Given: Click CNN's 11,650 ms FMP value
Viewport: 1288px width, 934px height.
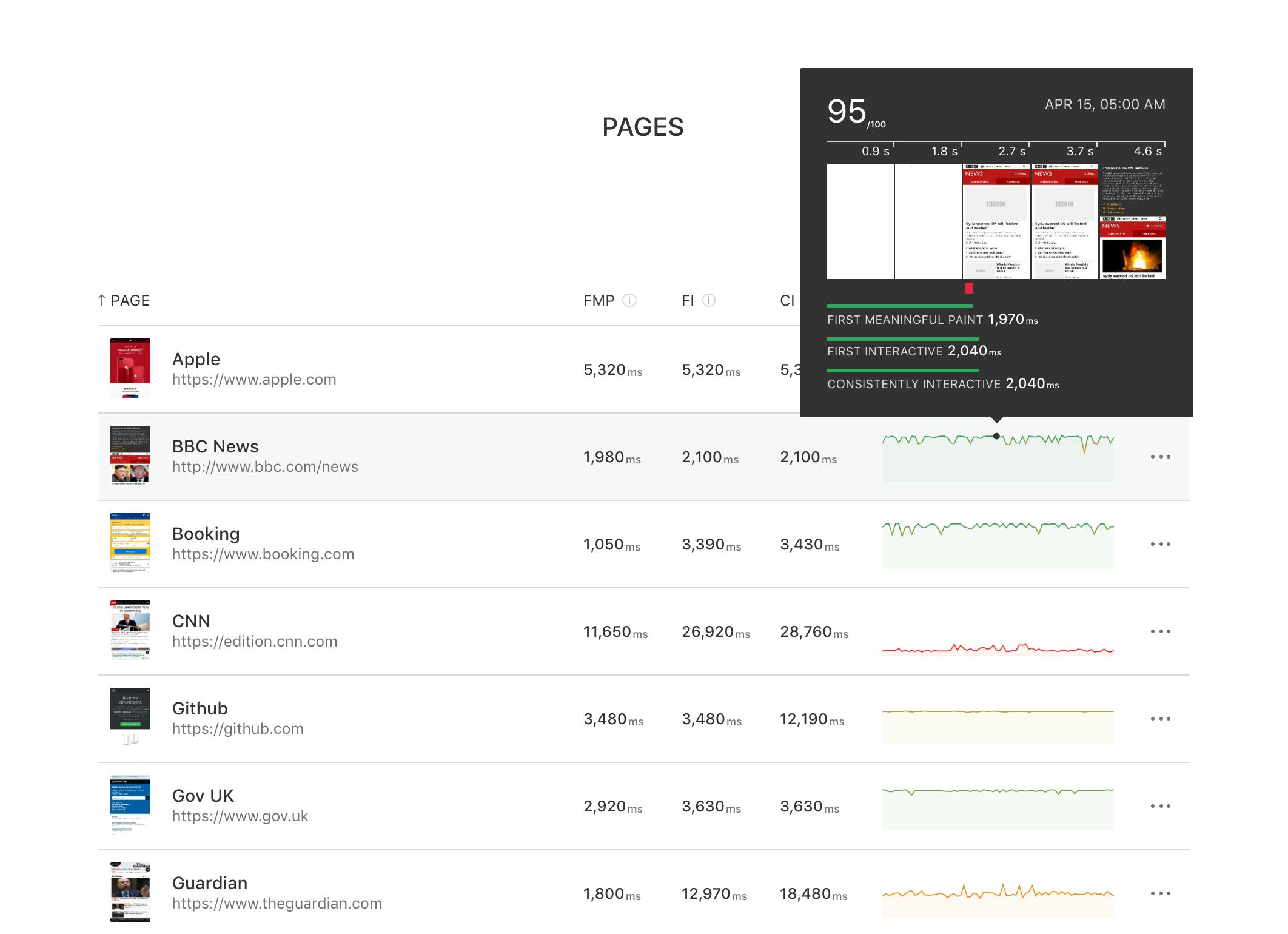Looking at the screenshot, I should pos(615,632).
